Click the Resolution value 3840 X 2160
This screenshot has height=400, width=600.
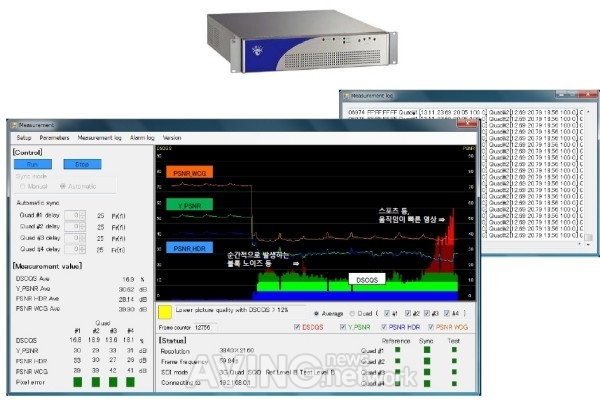(236, 350)
